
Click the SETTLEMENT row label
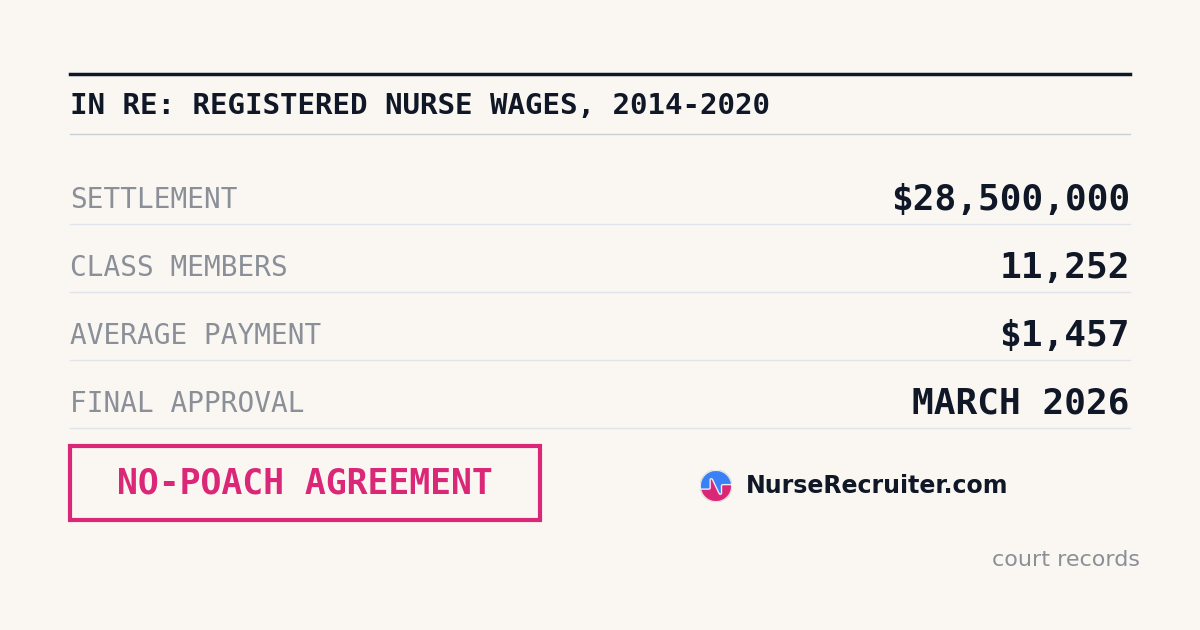point(153,199)
